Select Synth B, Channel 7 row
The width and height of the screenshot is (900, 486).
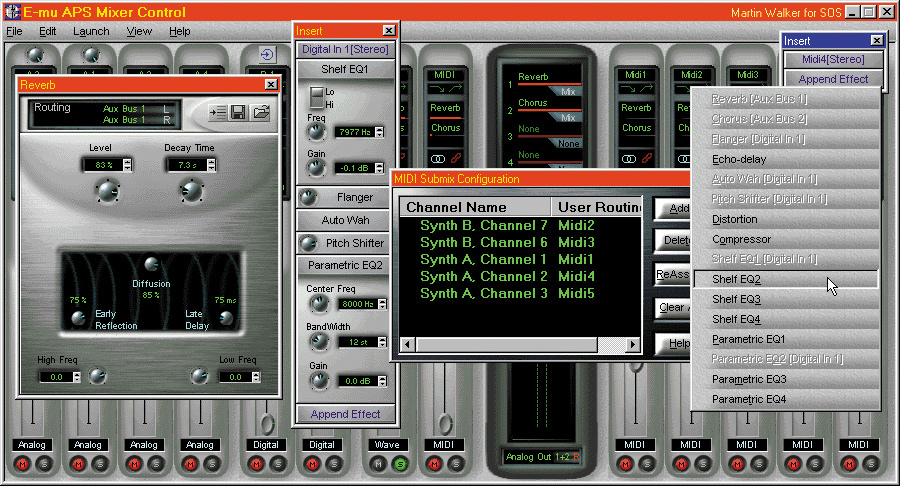484,226
